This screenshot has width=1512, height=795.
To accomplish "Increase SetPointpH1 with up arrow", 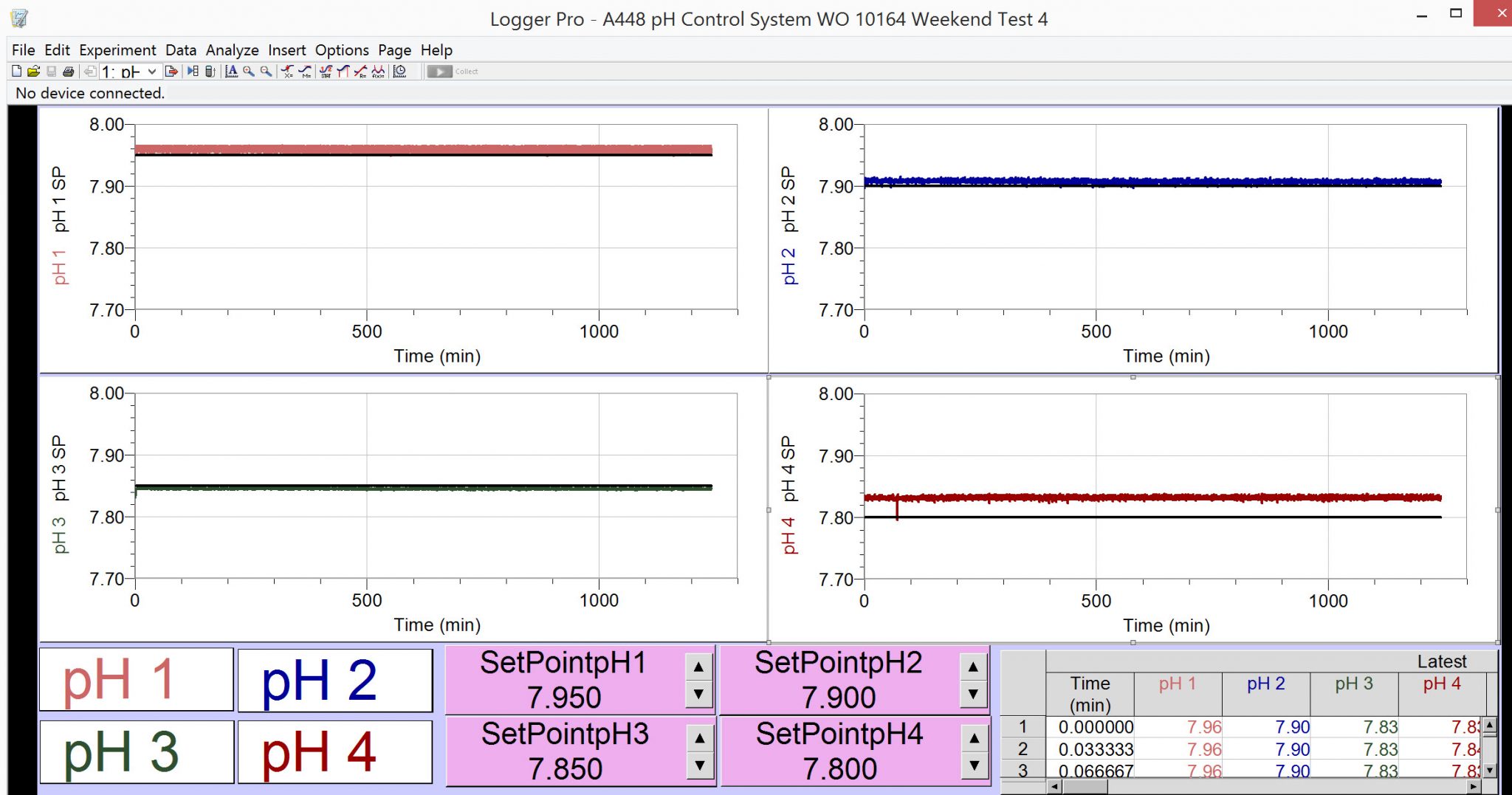I will (x=698, y=667).
